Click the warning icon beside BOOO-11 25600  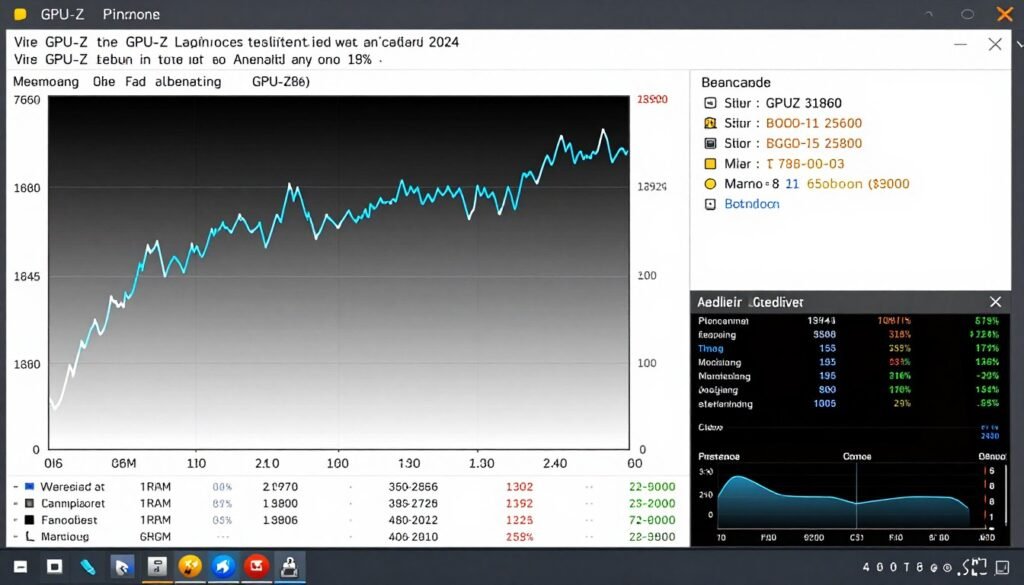710,123
